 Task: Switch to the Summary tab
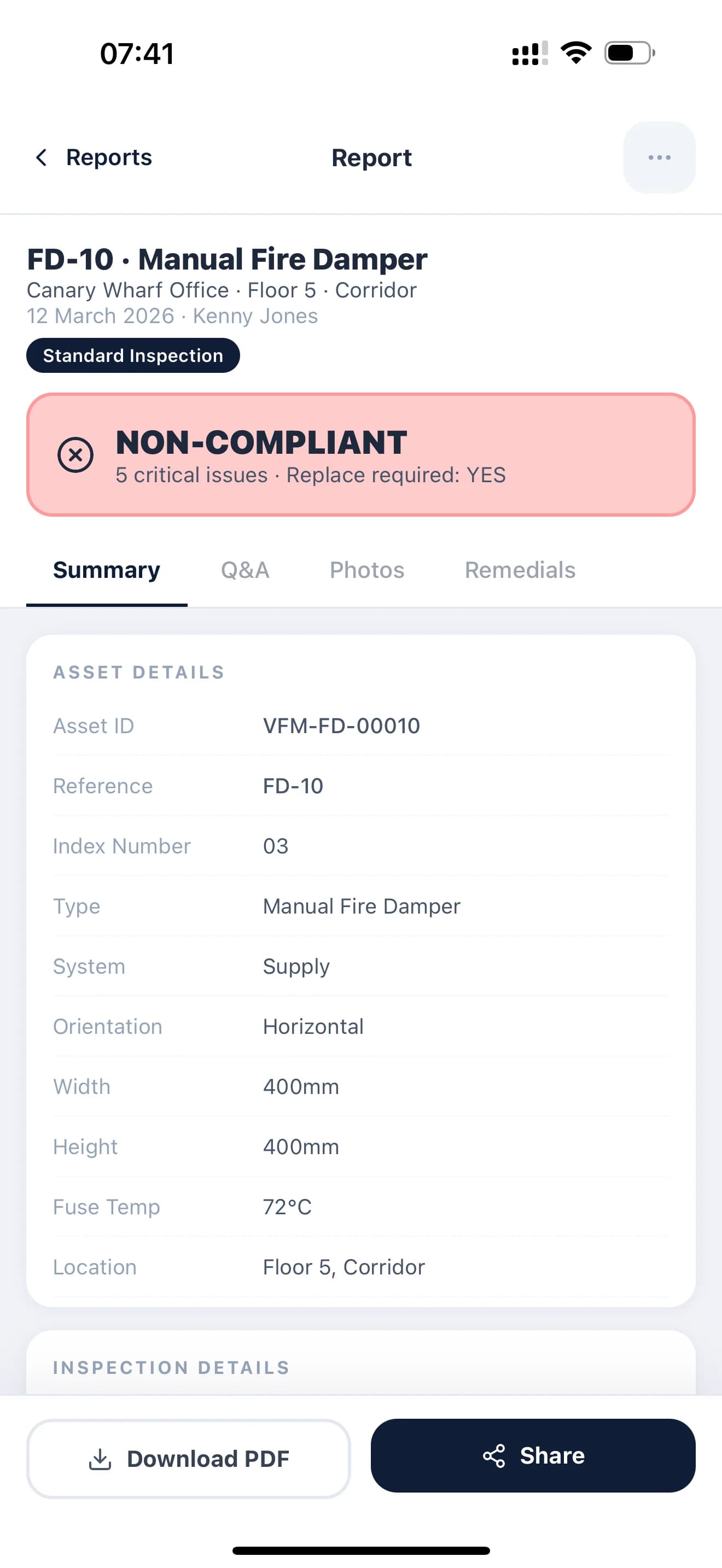pos(107,570)
